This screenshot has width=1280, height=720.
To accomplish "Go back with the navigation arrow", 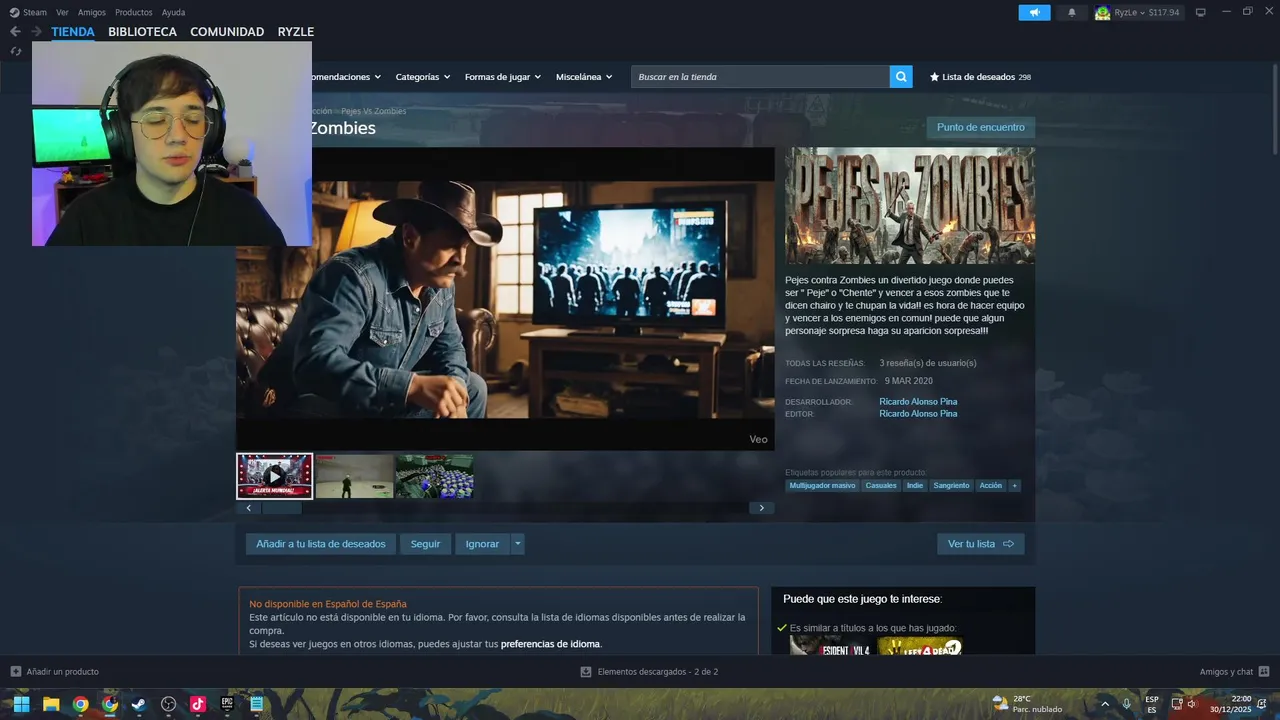I will pos(15,32).
